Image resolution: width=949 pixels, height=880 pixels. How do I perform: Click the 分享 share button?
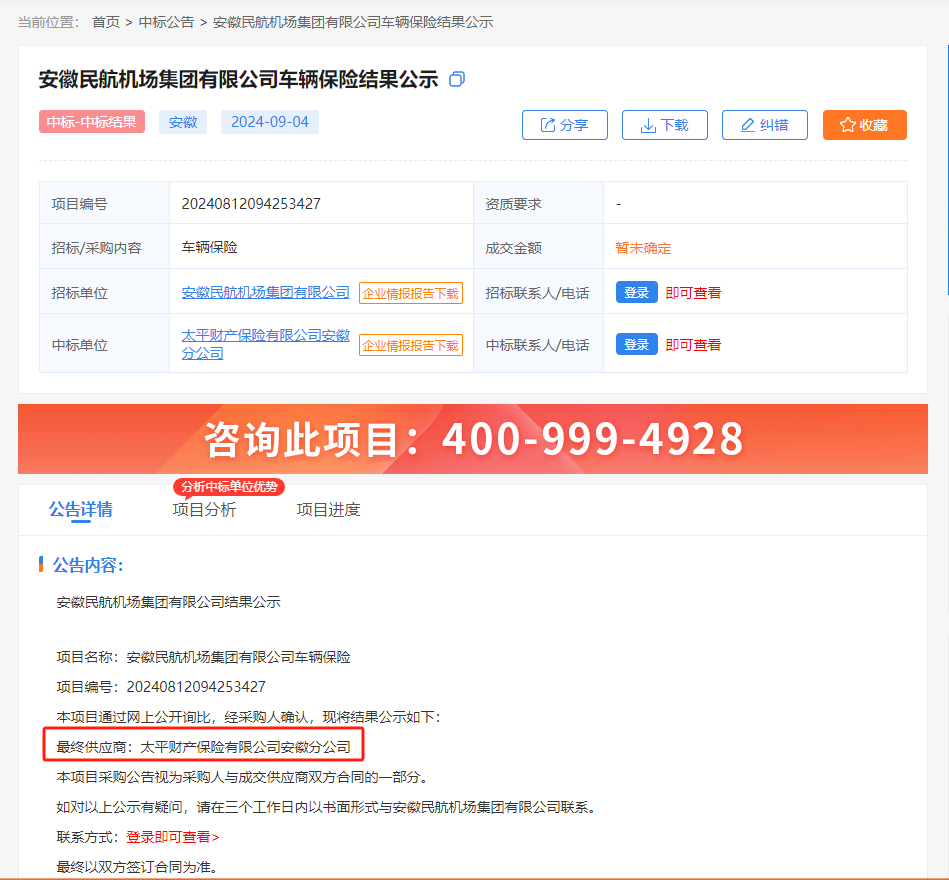[x=565, y=125]
